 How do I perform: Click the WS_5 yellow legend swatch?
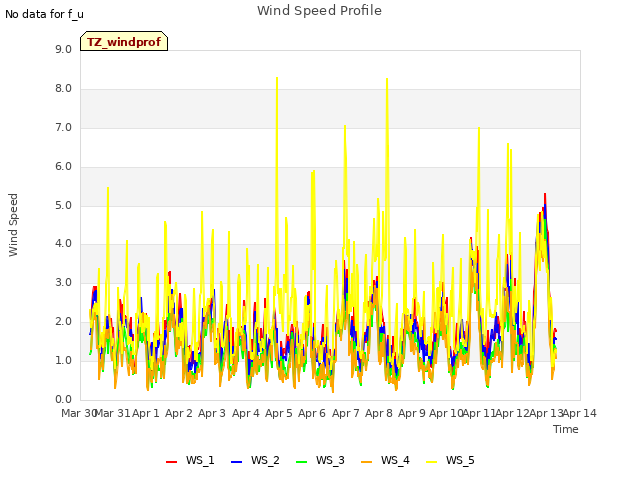point(431,462)
